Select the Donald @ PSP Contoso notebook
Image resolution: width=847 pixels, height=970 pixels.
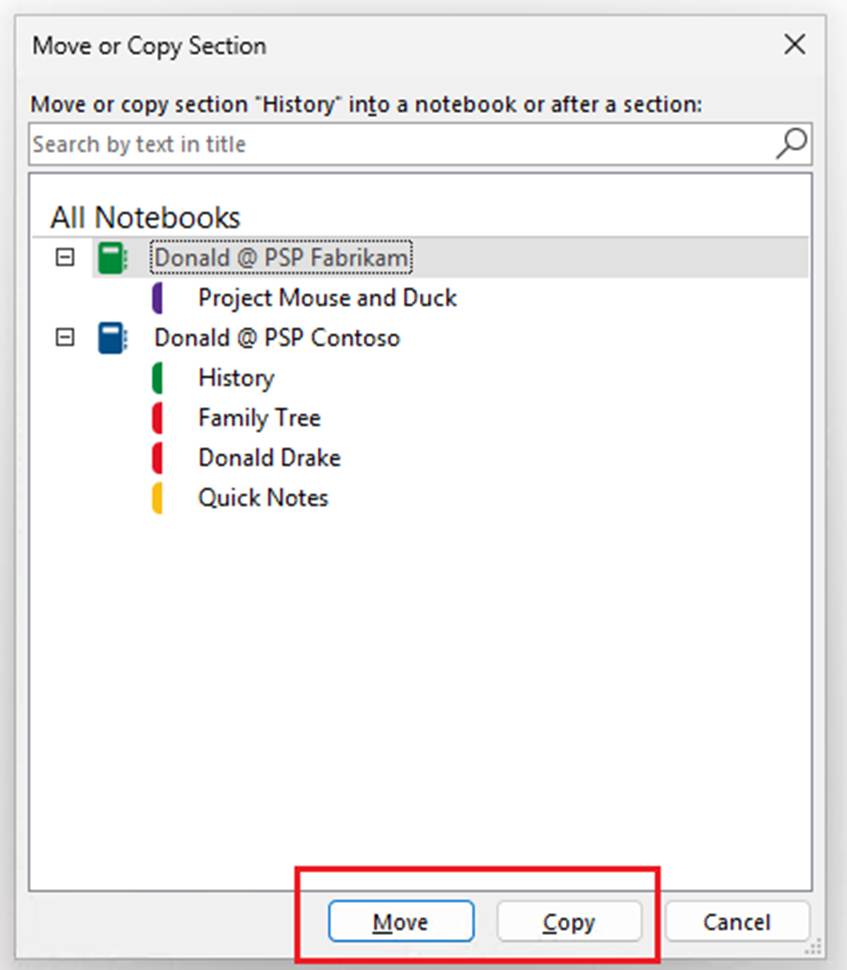click(x=276, y=338)
